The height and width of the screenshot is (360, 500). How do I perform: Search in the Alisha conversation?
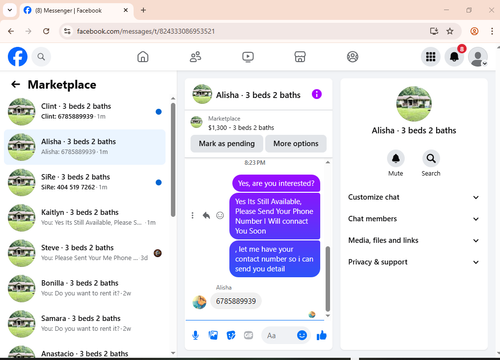431,159
